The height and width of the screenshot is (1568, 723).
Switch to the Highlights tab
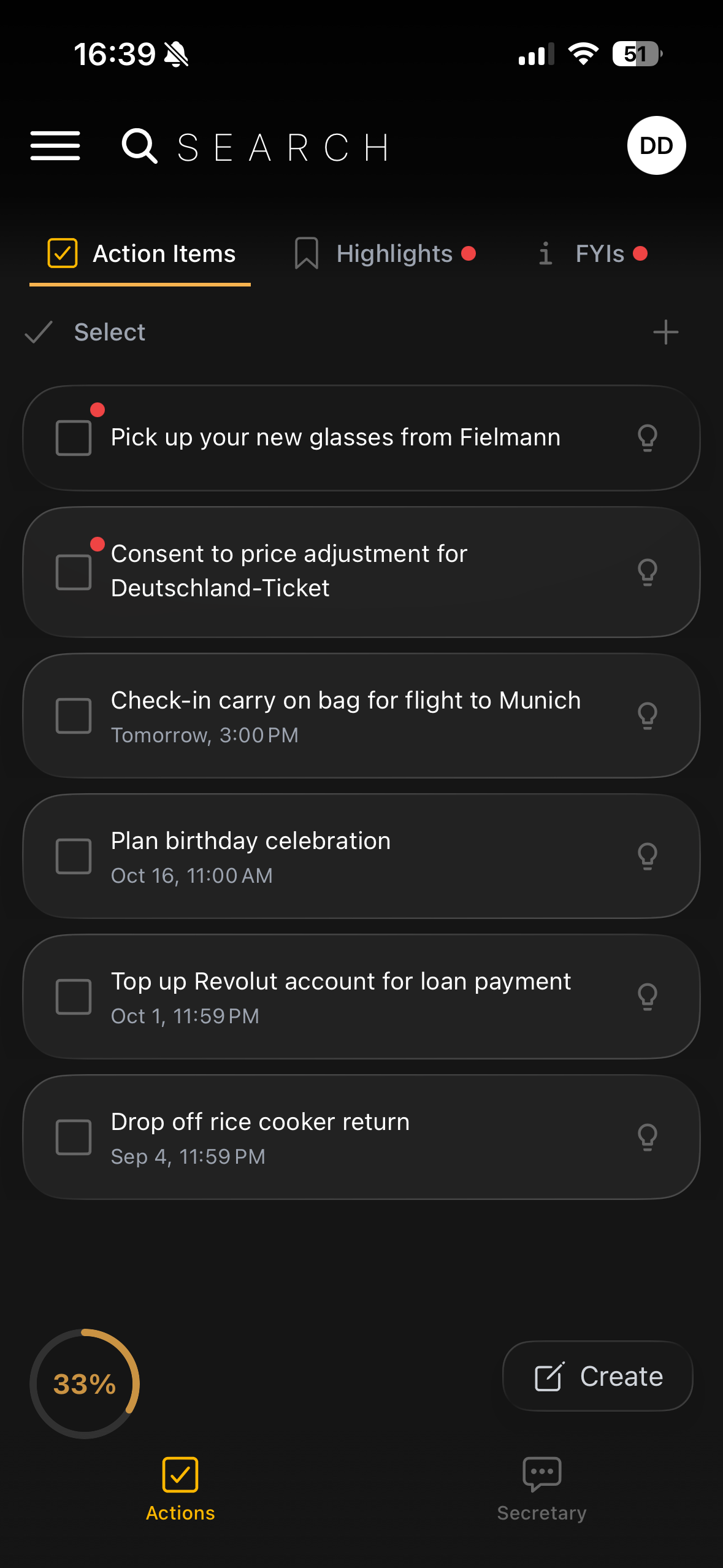point(384,254)
